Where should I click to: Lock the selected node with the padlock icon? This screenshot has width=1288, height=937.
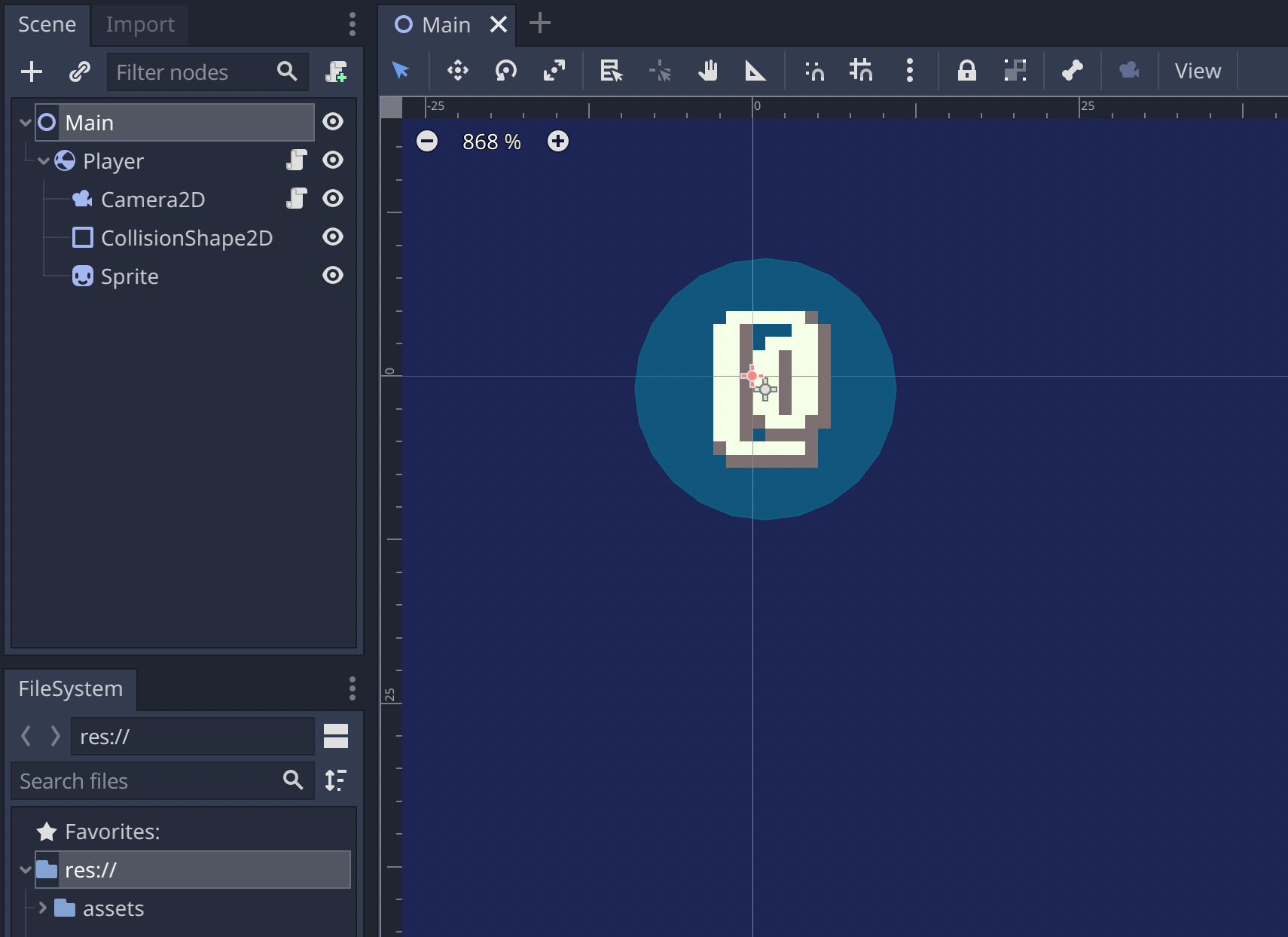(967, 71)
